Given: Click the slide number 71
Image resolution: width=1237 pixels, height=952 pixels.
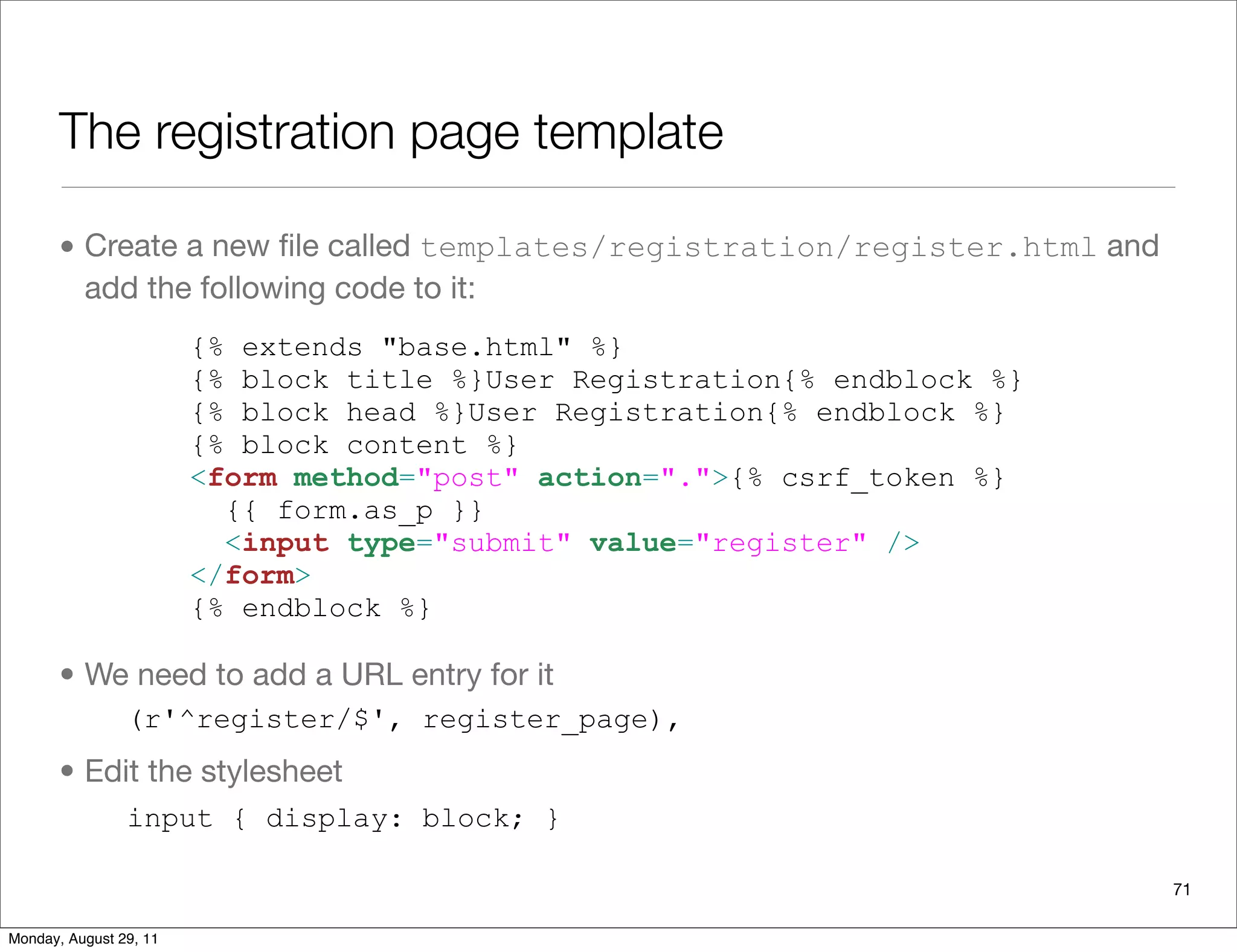Looking at the screenshot, I should 1181,889.
